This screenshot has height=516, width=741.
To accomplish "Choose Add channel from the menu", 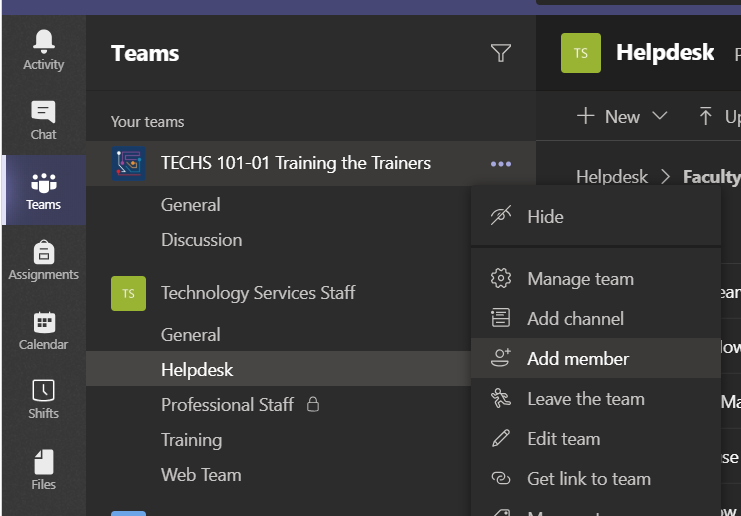I will (x=596, y=318).
